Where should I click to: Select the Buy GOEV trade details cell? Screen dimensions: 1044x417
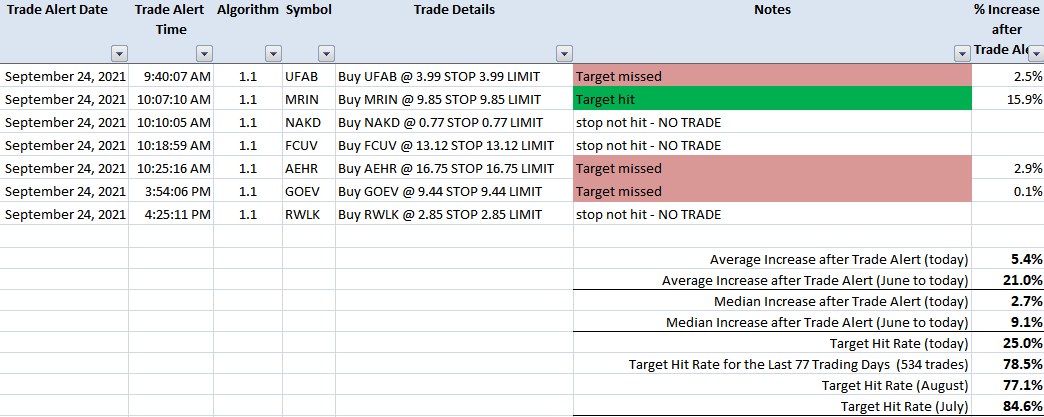[x=454, y=191]
